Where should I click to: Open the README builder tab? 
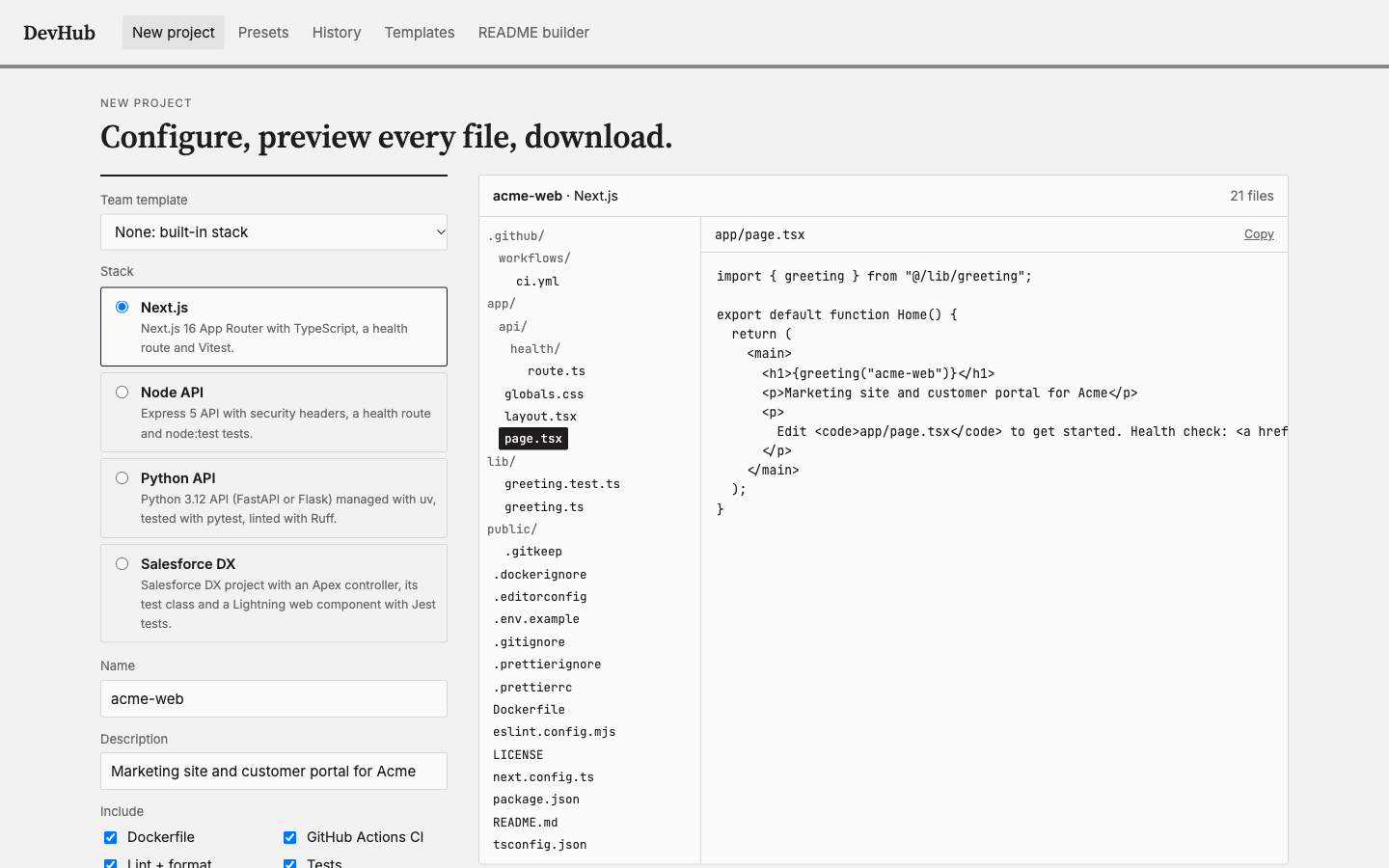(533, 33)
